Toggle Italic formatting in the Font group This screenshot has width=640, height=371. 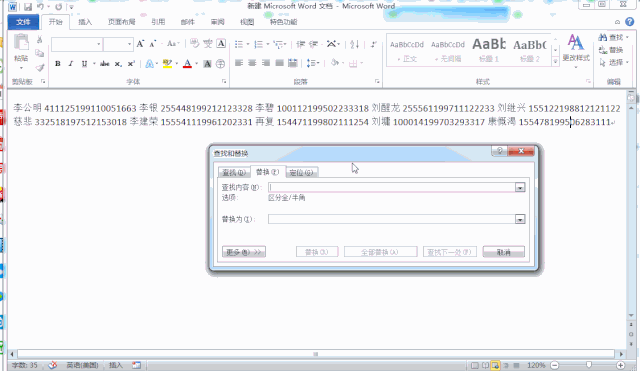(x=71, y=64)
